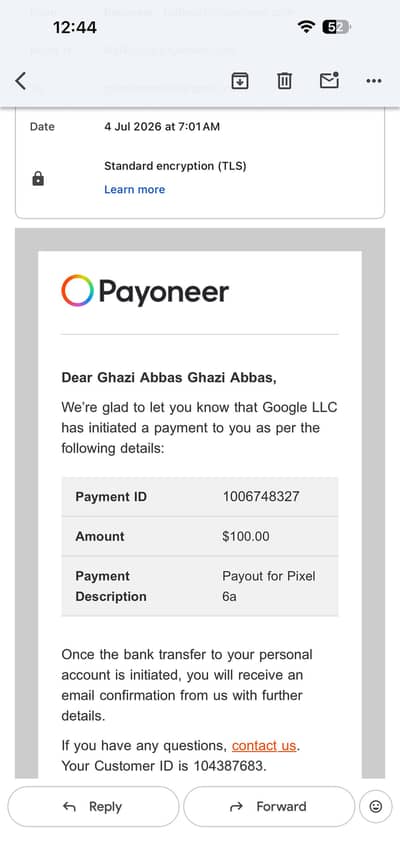Tap the Payoneer logo in the email
Viewport: 400px width, 866px height.
pyautogui.click(x=145, y=291)
